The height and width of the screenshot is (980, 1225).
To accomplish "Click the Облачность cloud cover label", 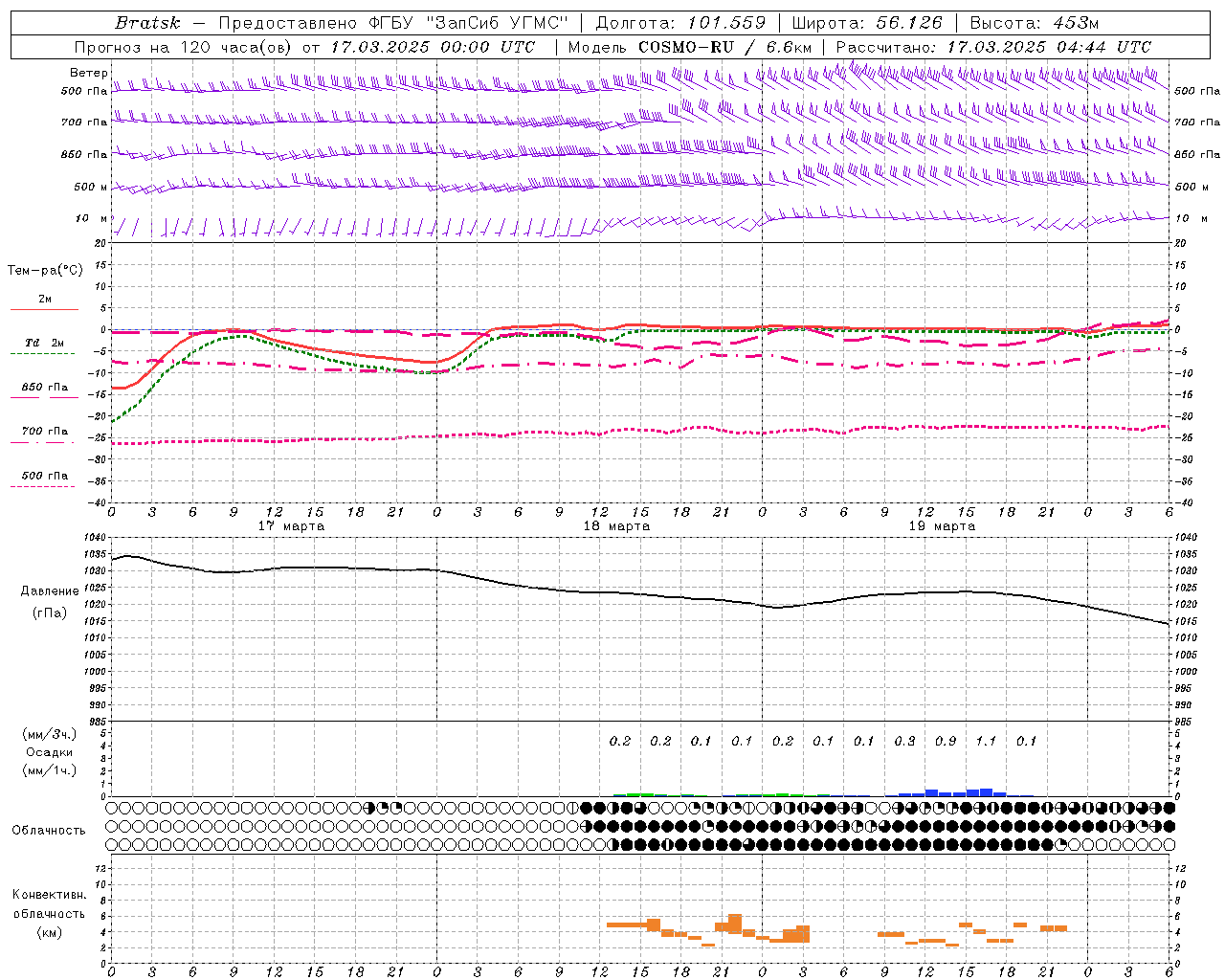I will [49, 830].
